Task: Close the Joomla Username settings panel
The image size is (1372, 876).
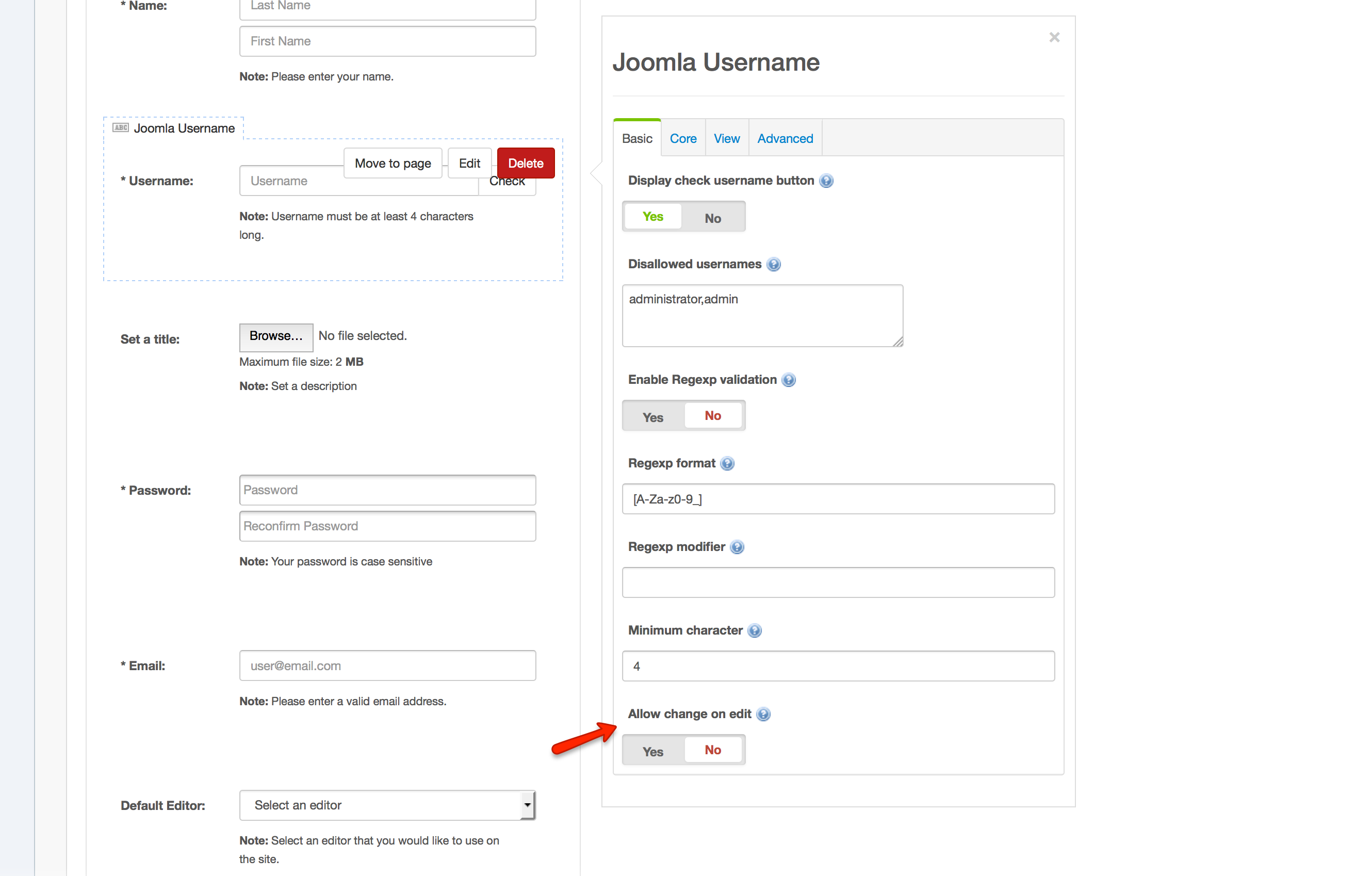Action: point(1054,38)
